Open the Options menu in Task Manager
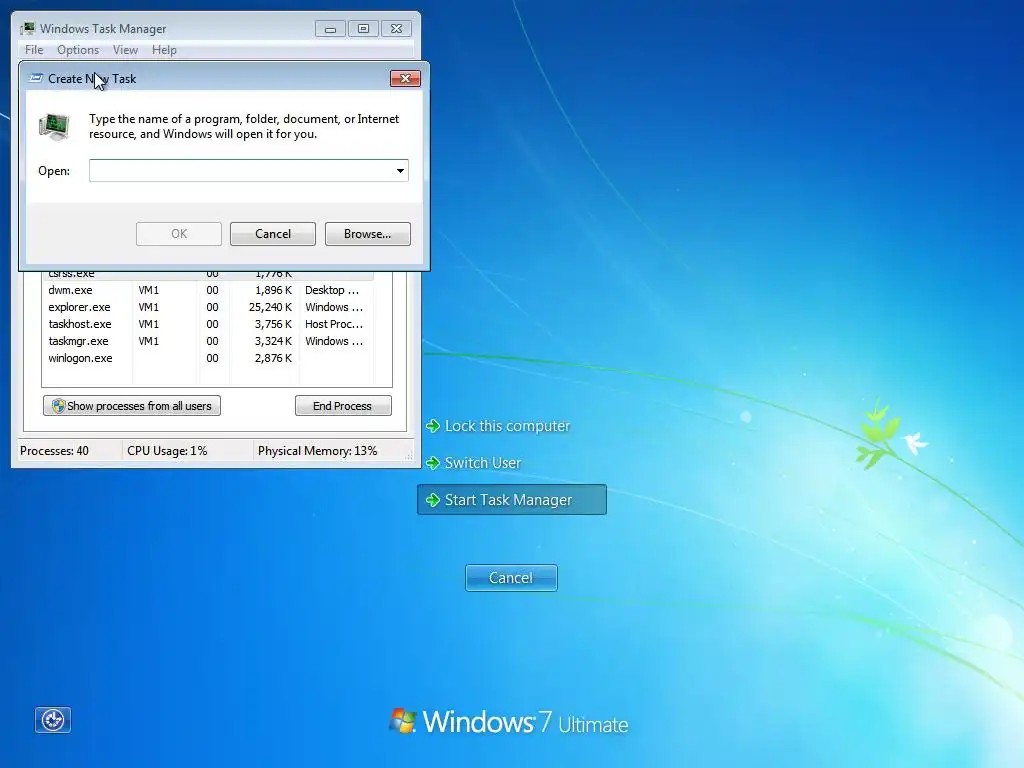 point(78,50)
